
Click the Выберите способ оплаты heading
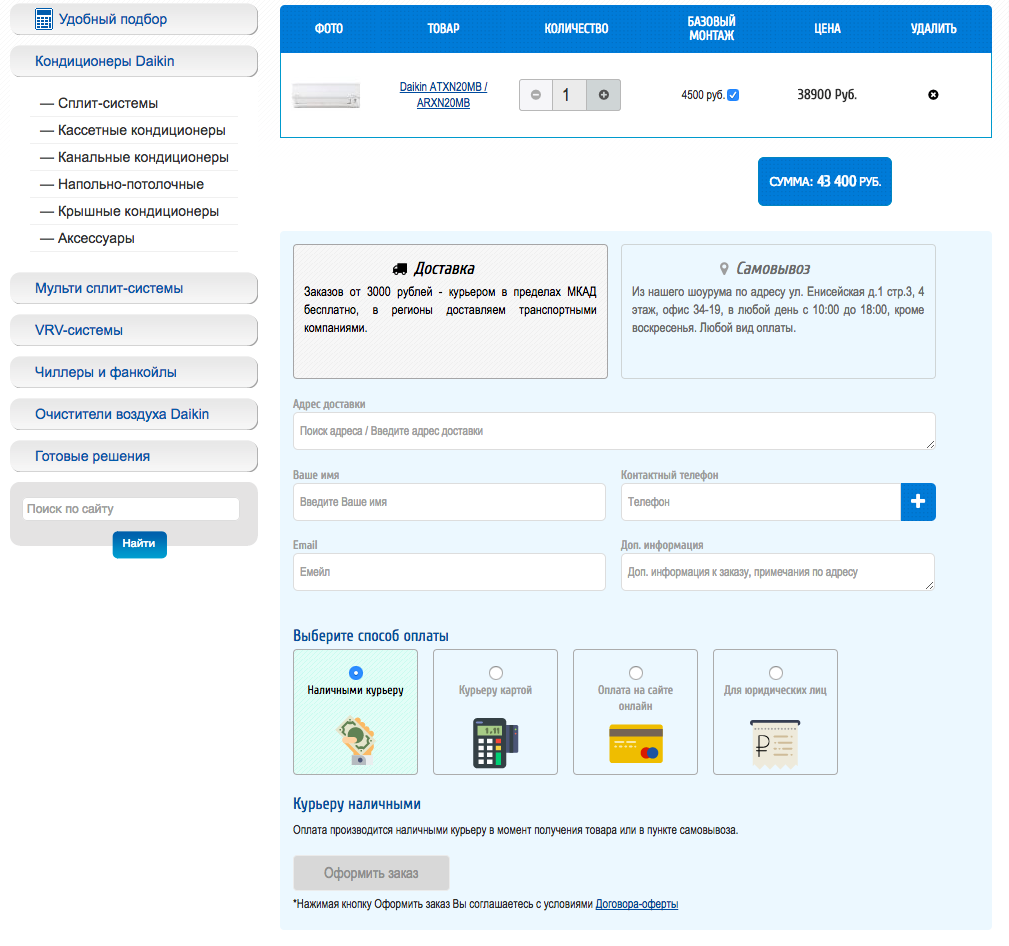(x=371, y=636)
